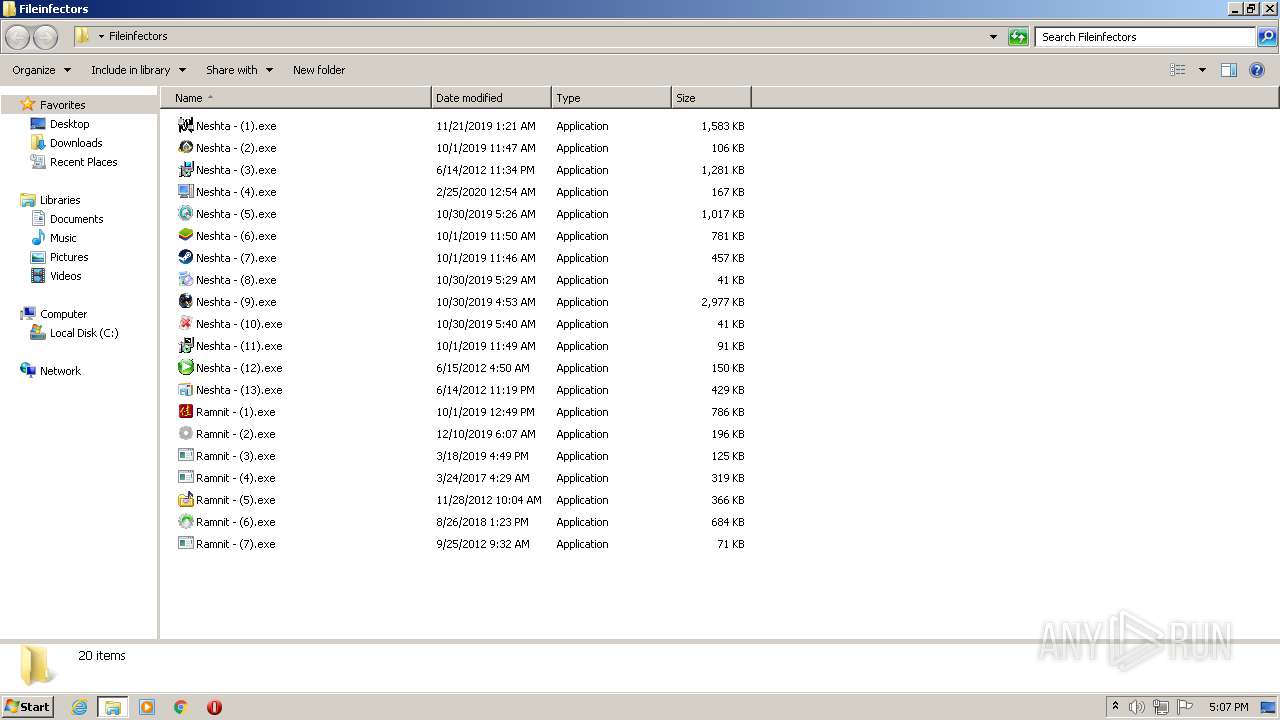Click the red taskbar application icon
This screenshot has width=1280, height=720.
214,707
